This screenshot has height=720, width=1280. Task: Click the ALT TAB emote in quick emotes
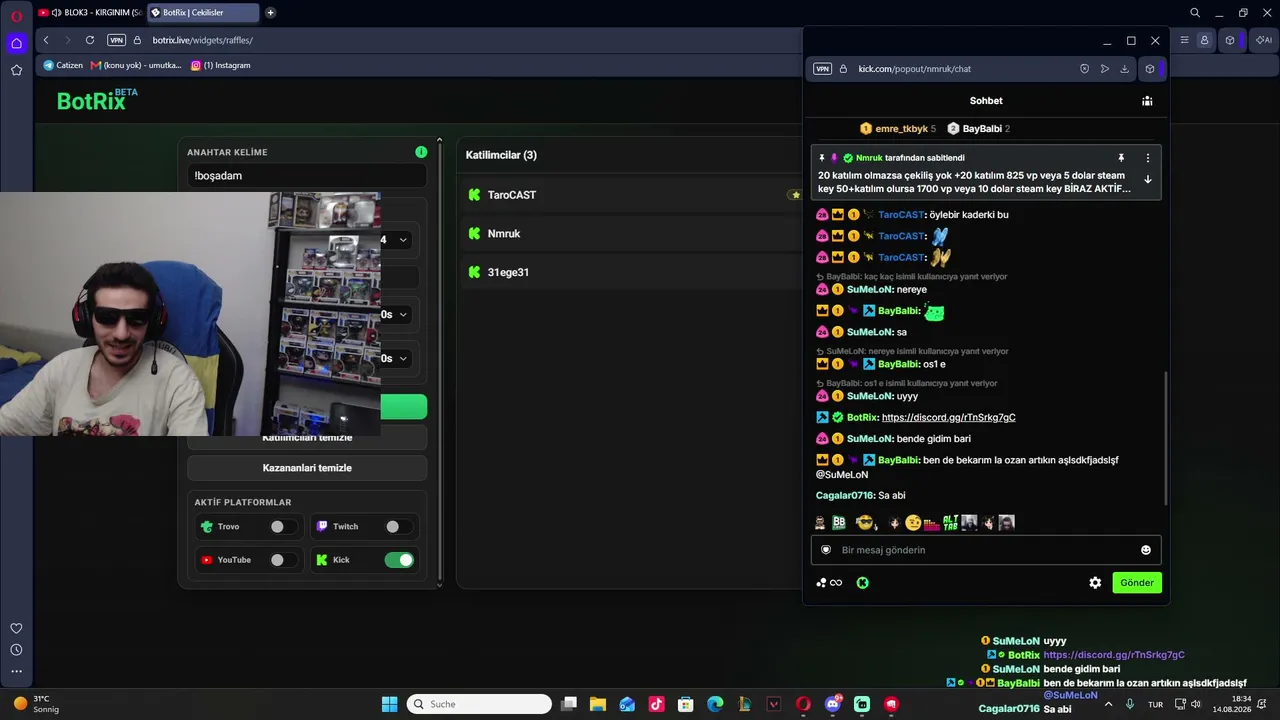(951, 522)
